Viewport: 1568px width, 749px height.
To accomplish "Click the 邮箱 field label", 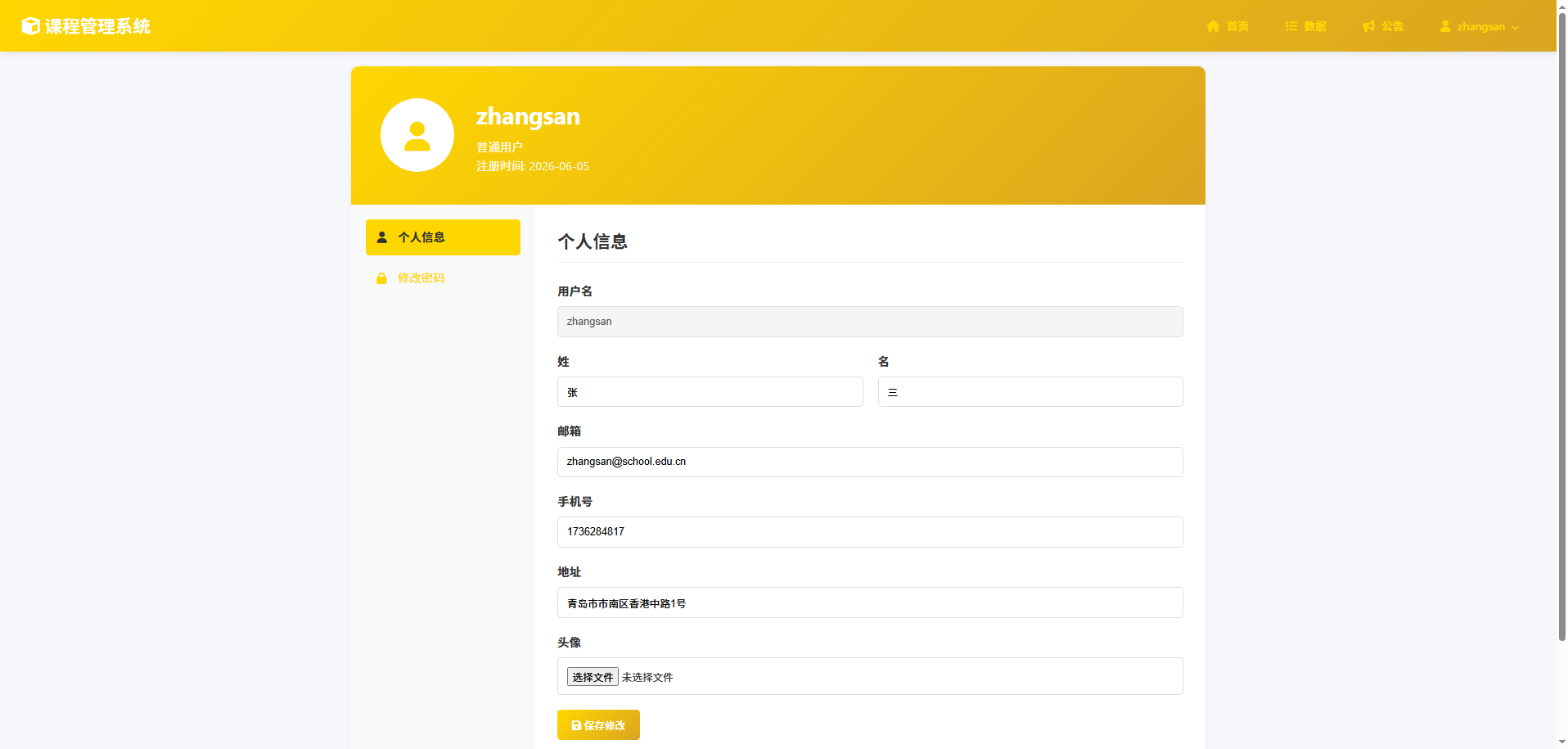I will tap(569, 431).
